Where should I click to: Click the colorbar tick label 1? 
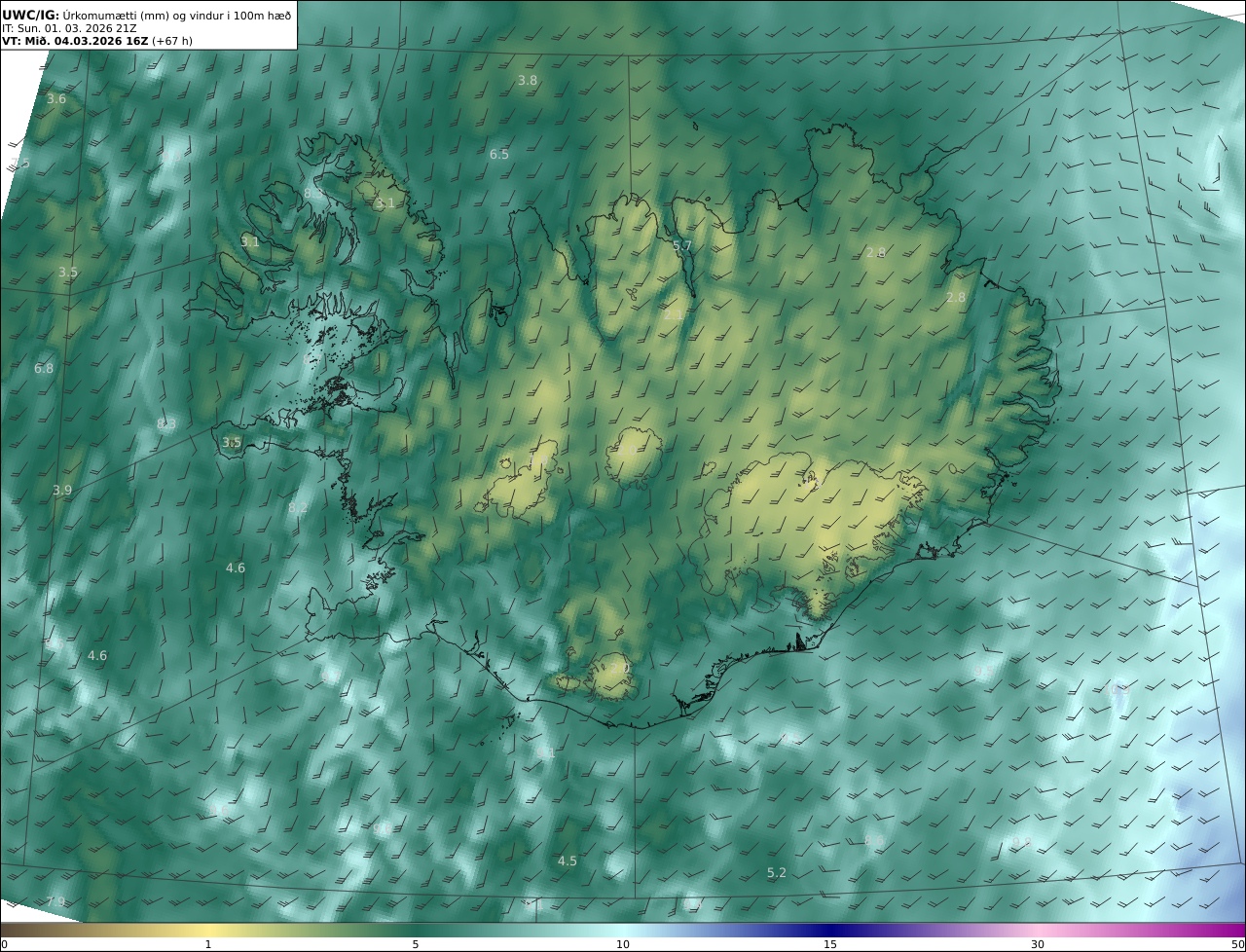[208, 944]
